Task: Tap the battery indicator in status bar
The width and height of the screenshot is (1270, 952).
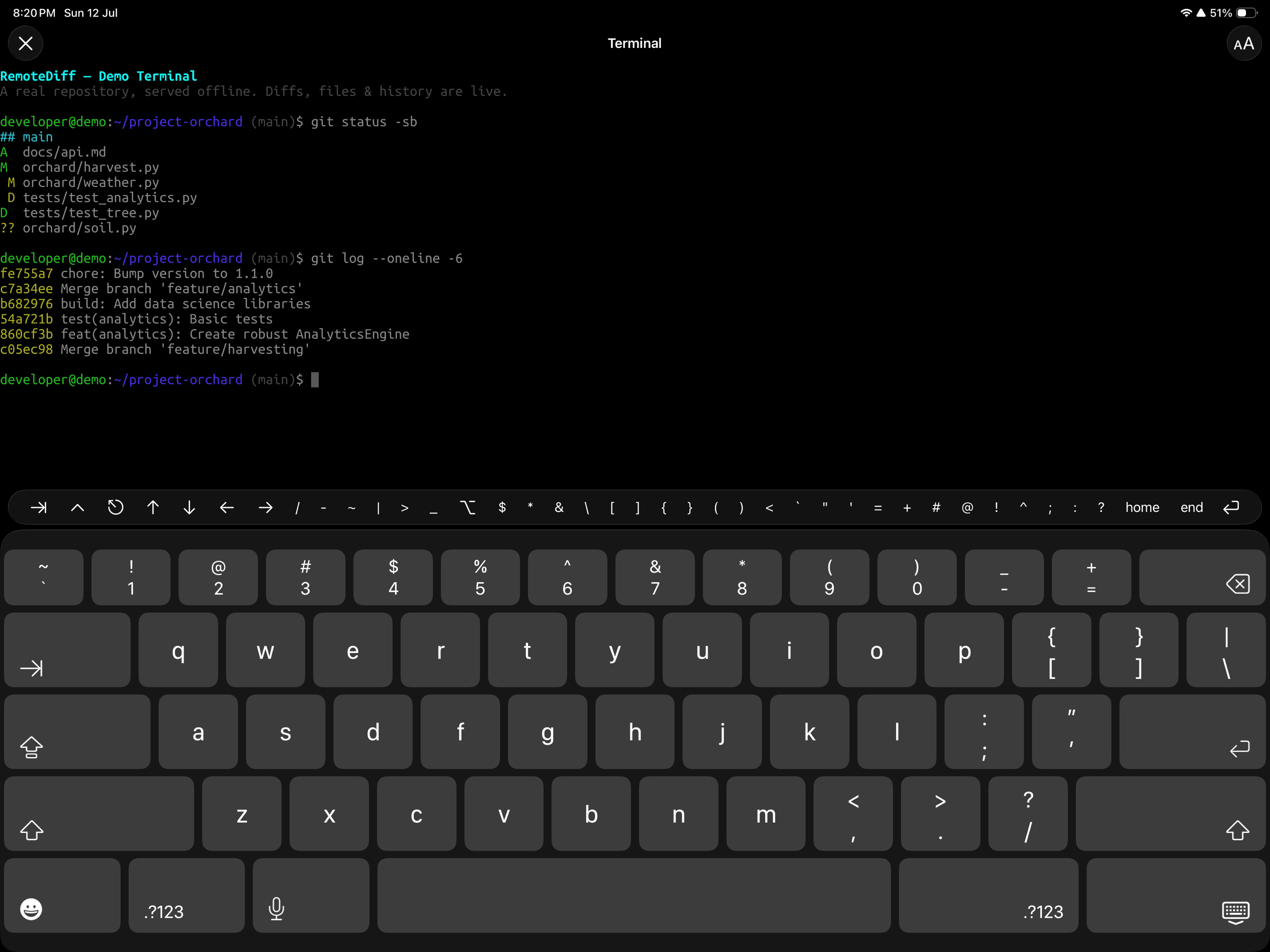Action: click(x=1246, y=12)
